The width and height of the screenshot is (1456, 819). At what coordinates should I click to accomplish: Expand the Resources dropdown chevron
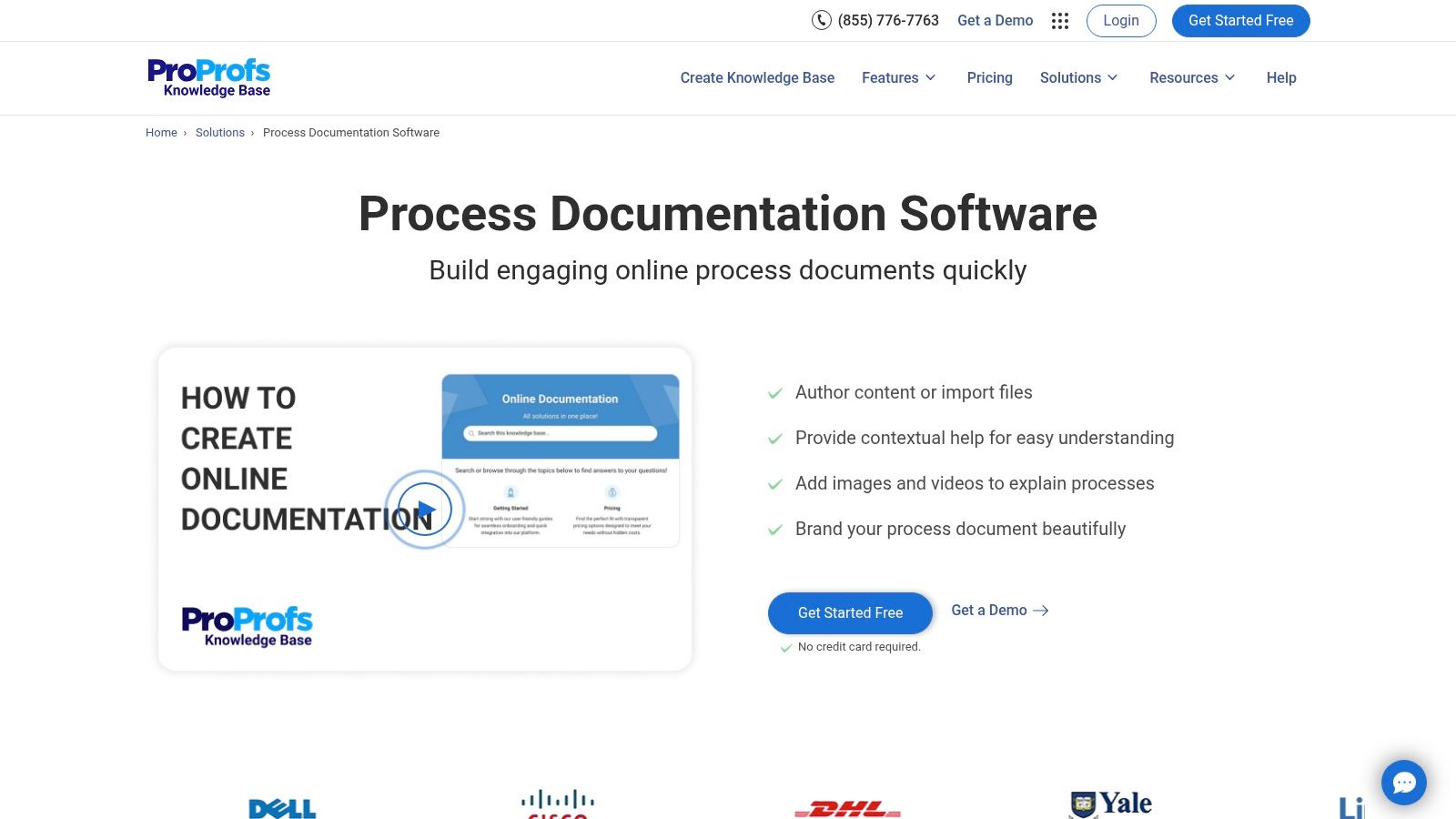(1230, 78)
